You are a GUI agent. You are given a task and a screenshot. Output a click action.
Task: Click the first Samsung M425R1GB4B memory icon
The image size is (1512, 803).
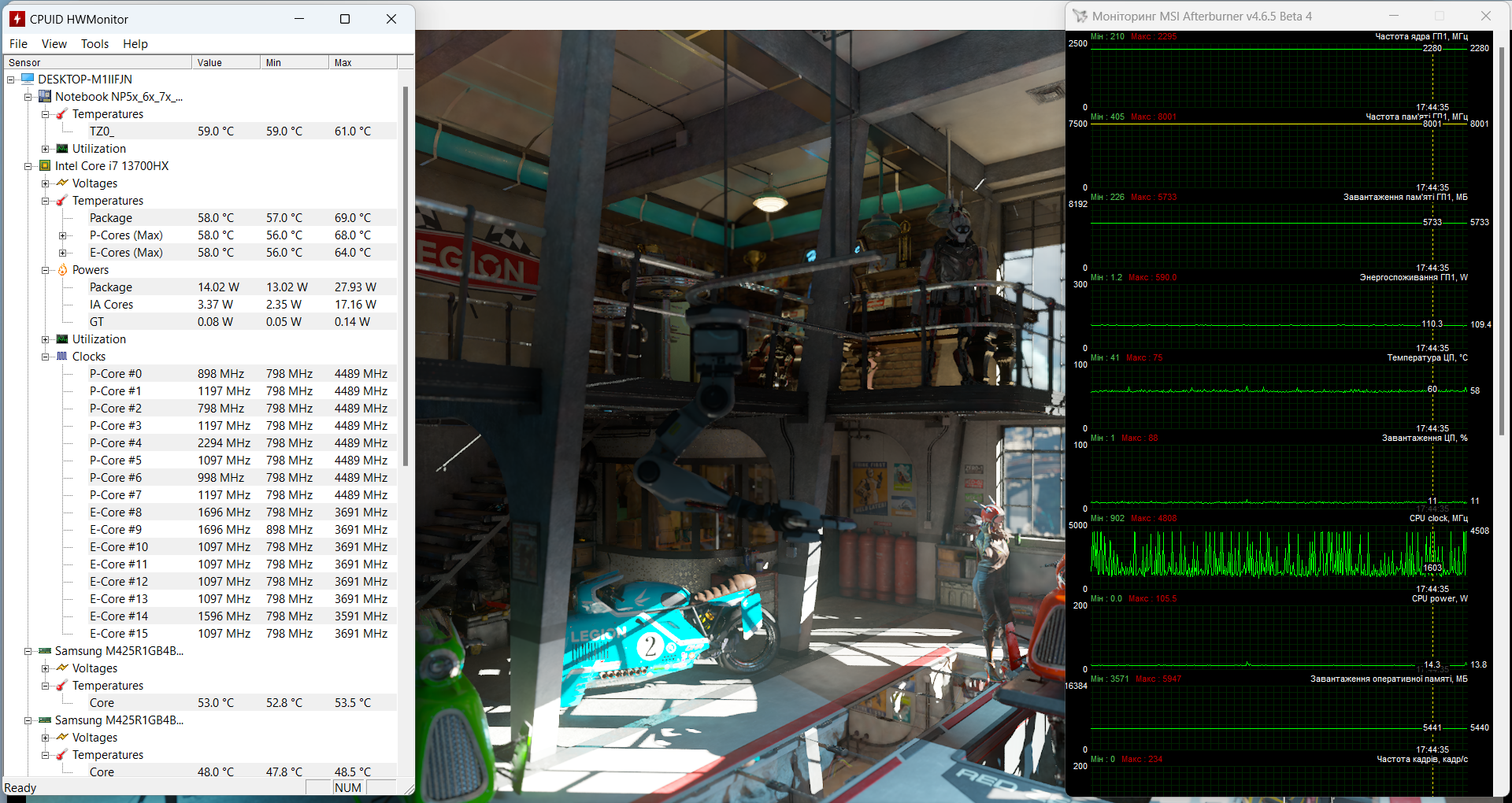[x=45, y=651]
